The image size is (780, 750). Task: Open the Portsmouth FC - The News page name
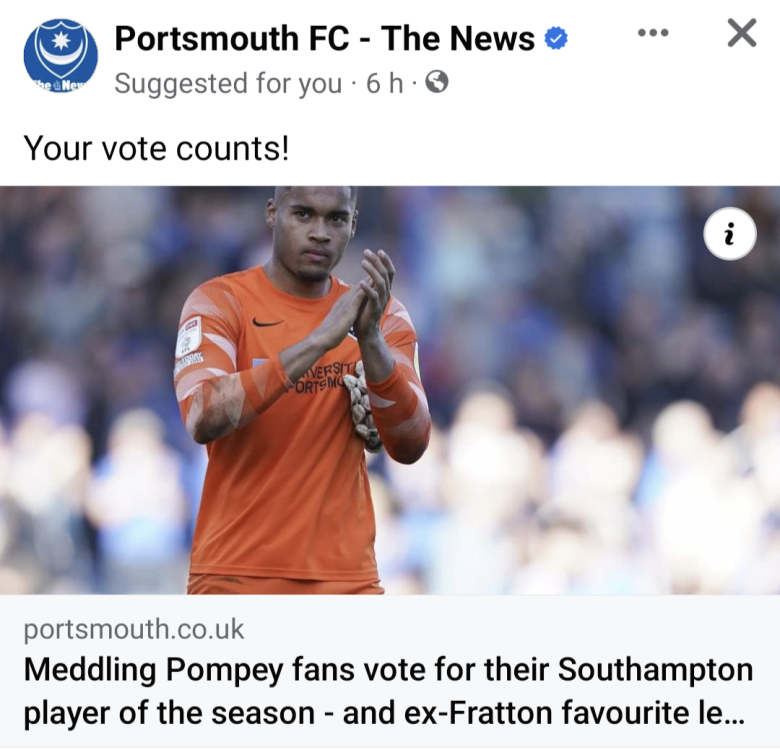click(324, 39)
